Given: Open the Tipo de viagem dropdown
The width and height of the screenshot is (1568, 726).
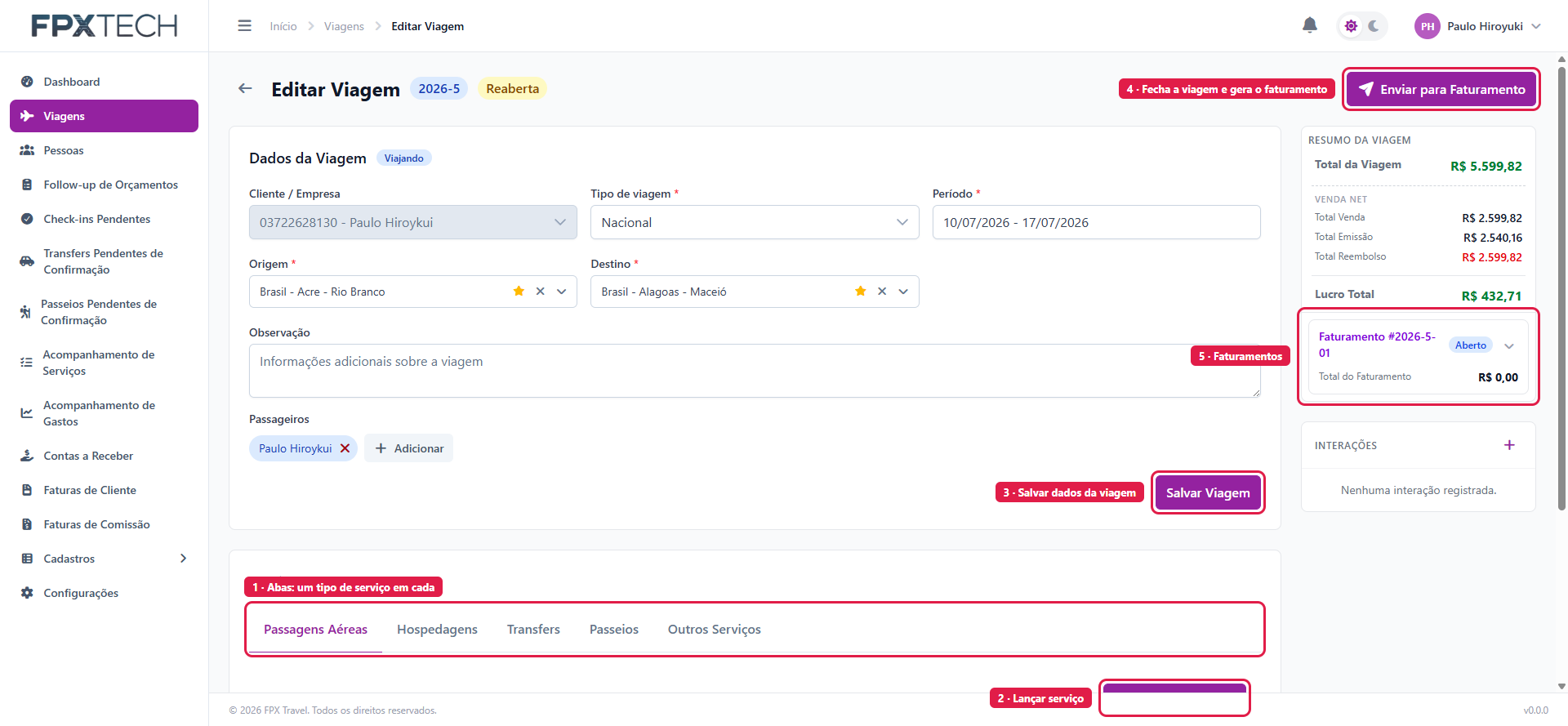Looking at the screenshot, I should point(755,222).
